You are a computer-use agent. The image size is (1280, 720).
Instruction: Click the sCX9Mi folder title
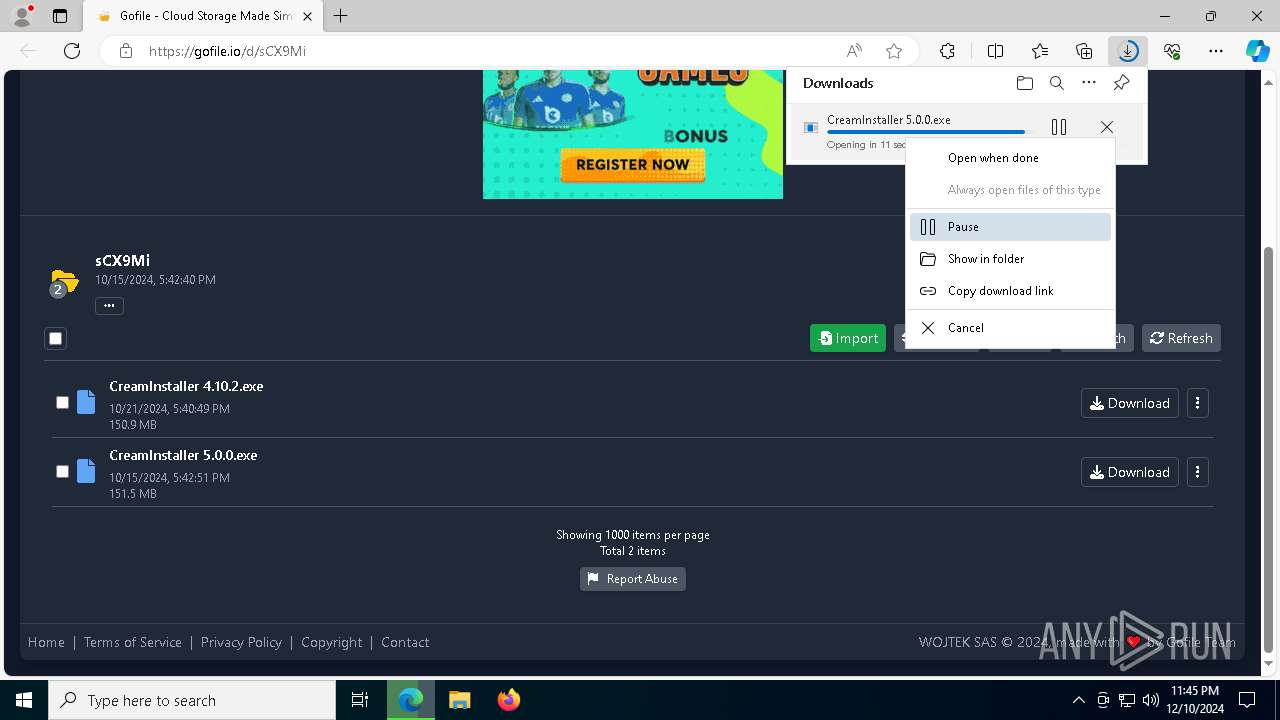coord(123,260)
